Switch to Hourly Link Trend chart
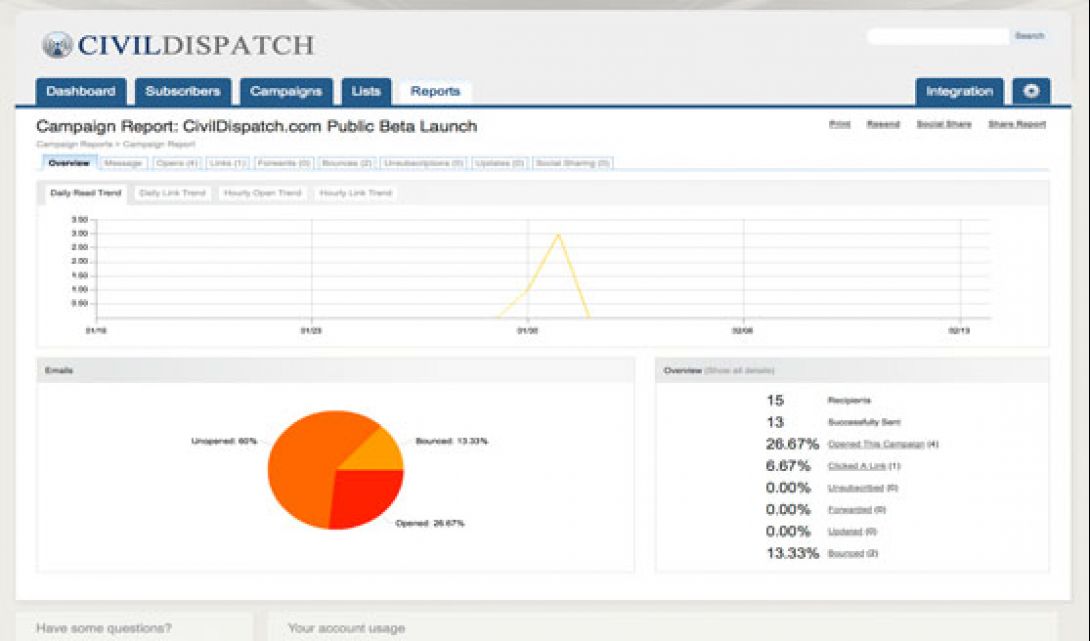The height and width of the screenshot is (641, 1090). pyautogui.click(x=355, y=193)
